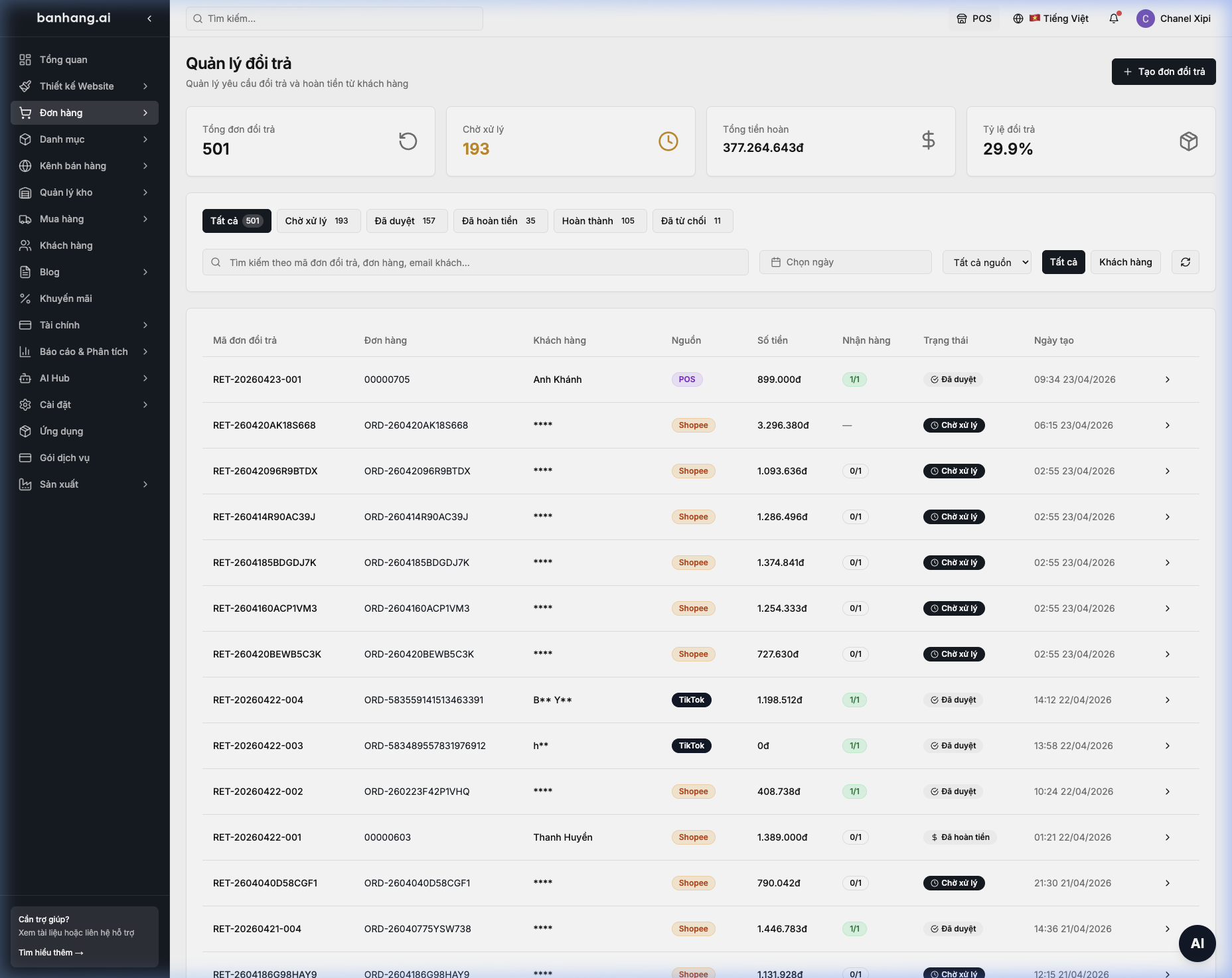The image size is (1232, 978).
Task: Click the globe language icon
Action: pos(1018,19)
